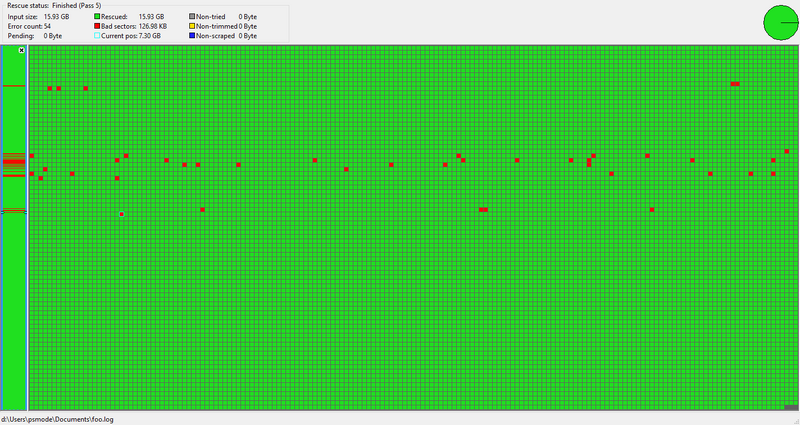The height and width of the screenshot is (425, 800).
Task: Click the thick red band in overview bar
Action: (x=14, y=162)
